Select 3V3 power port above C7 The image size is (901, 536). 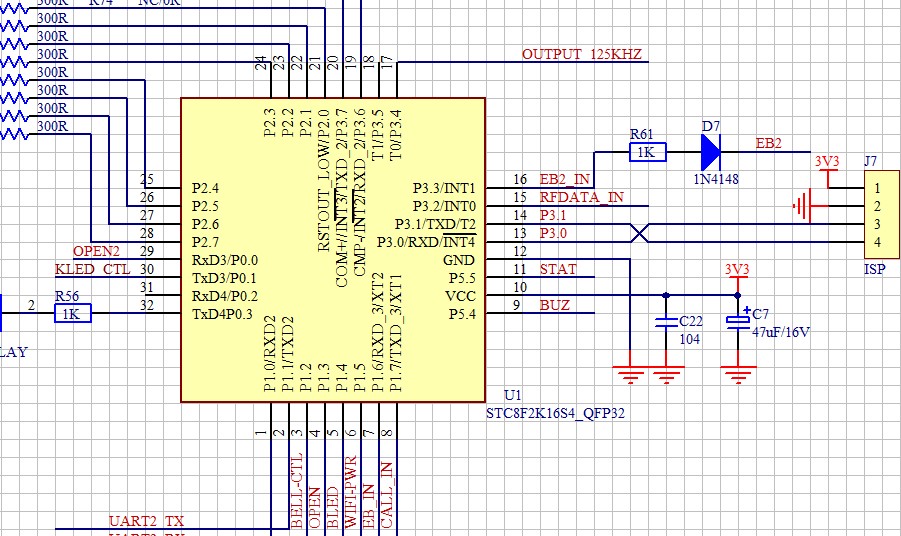(x=737, y=274)
